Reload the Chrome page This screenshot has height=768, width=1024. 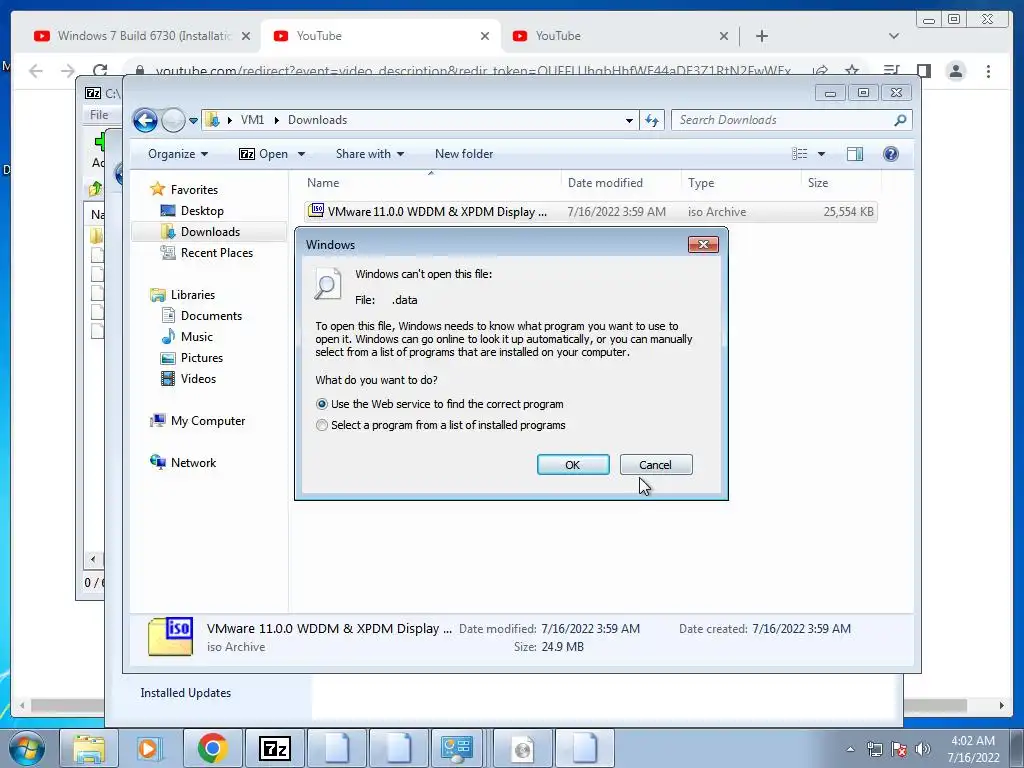[100, 71]
